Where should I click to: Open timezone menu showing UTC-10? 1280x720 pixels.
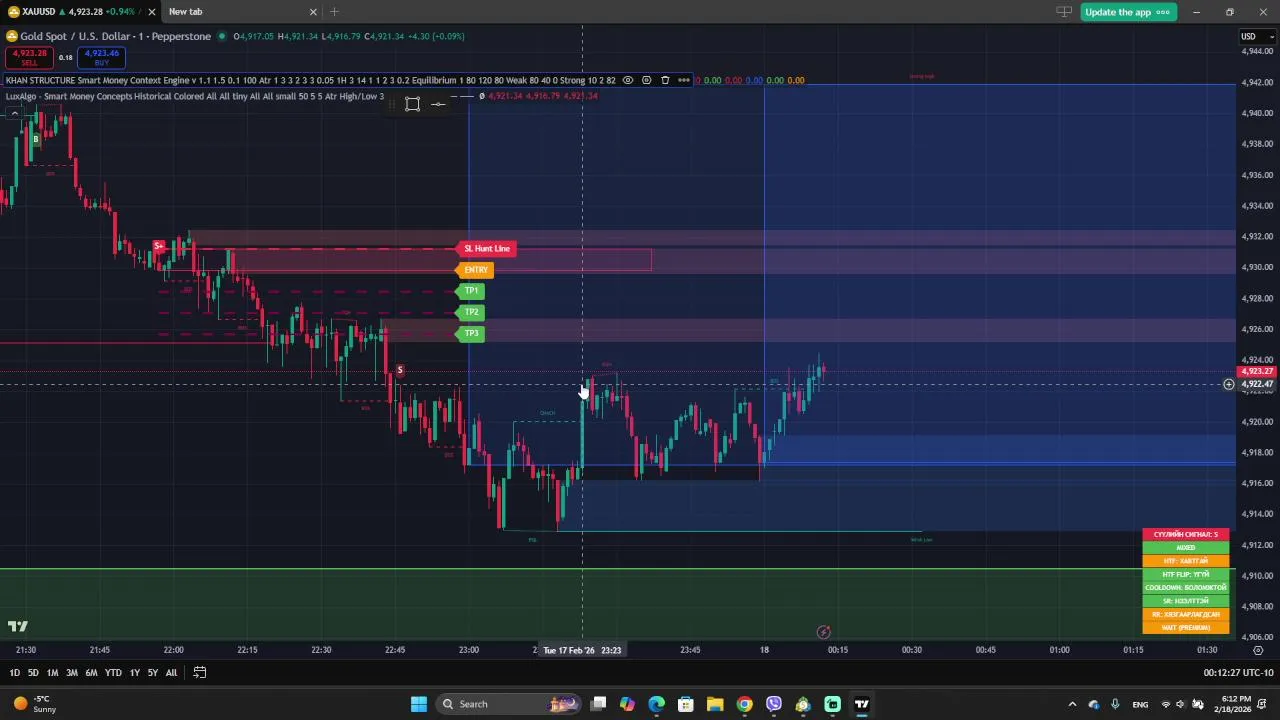point(1238,673)
